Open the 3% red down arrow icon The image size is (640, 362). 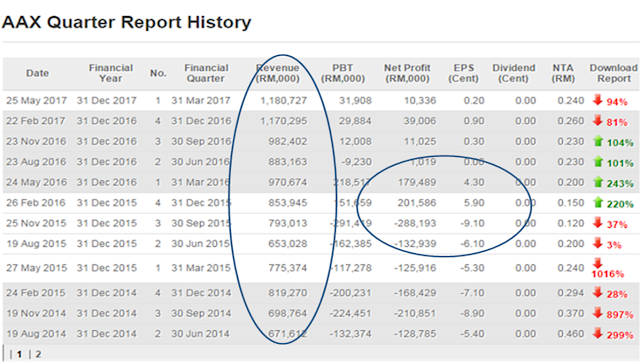[x=598, y=243]
